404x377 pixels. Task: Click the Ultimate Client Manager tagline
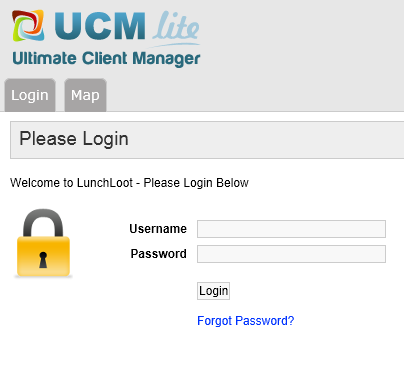106,59
